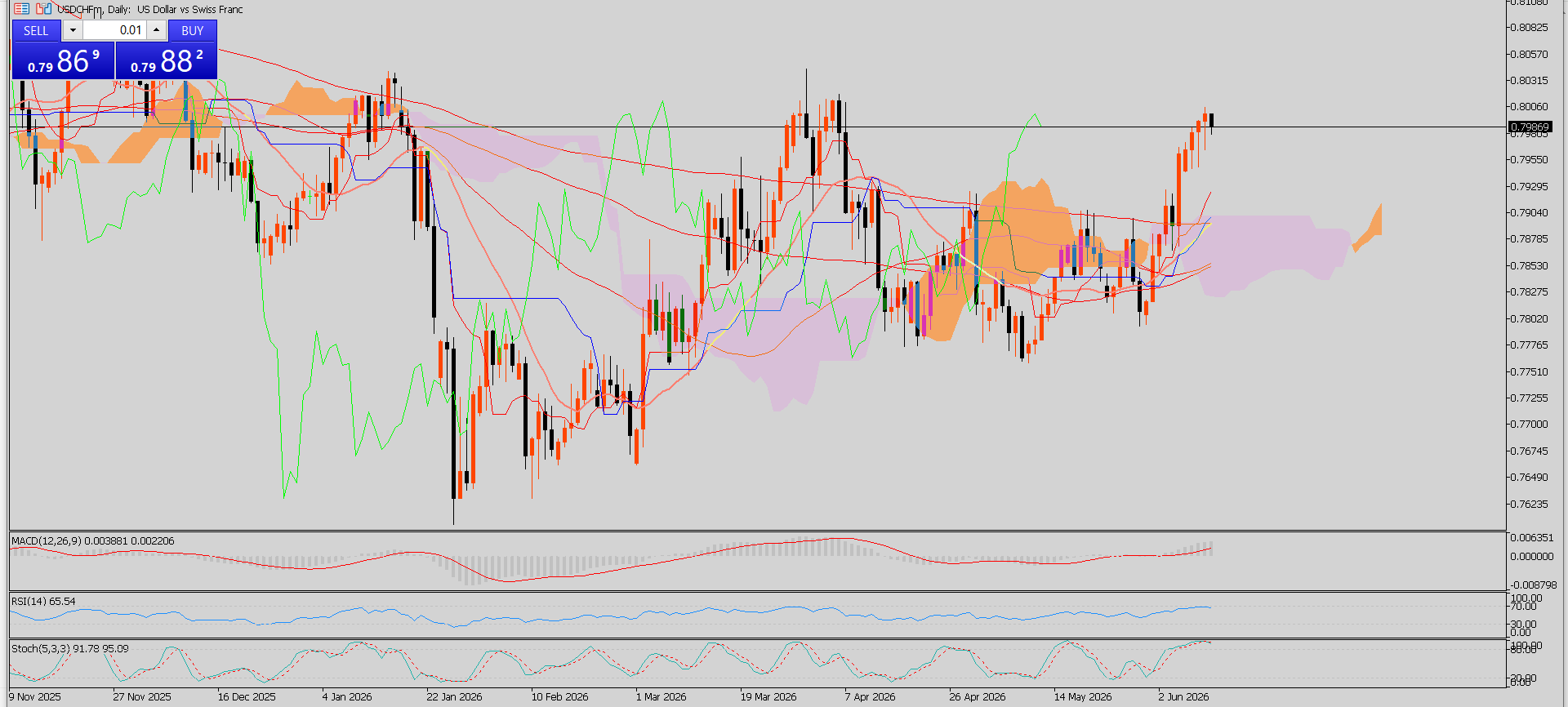Decrease lot volume with down arrow
1568x707 pixels.
coord(73,30)
